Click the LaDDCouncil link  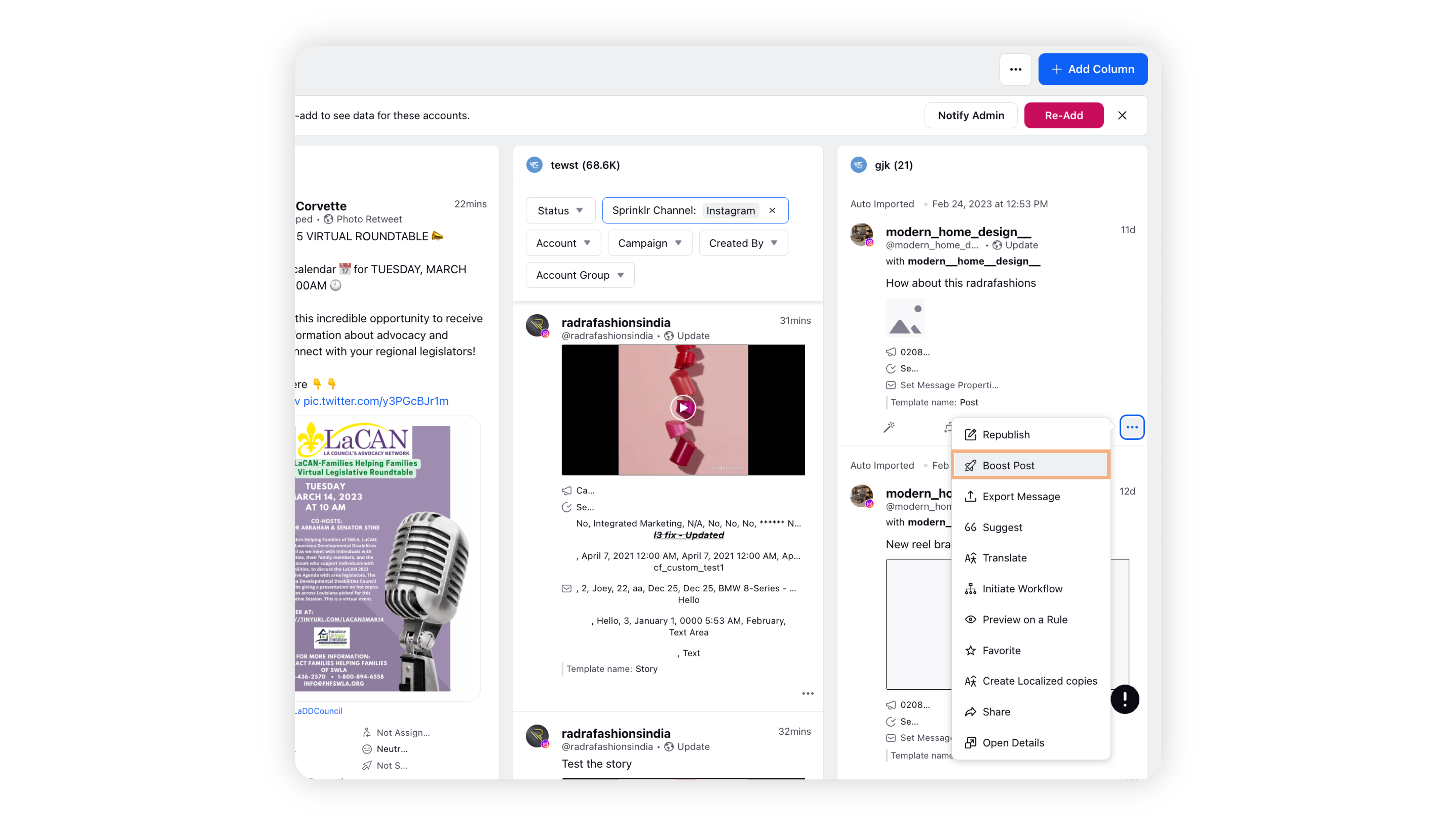pyautogui.click(x=318, y=711)
